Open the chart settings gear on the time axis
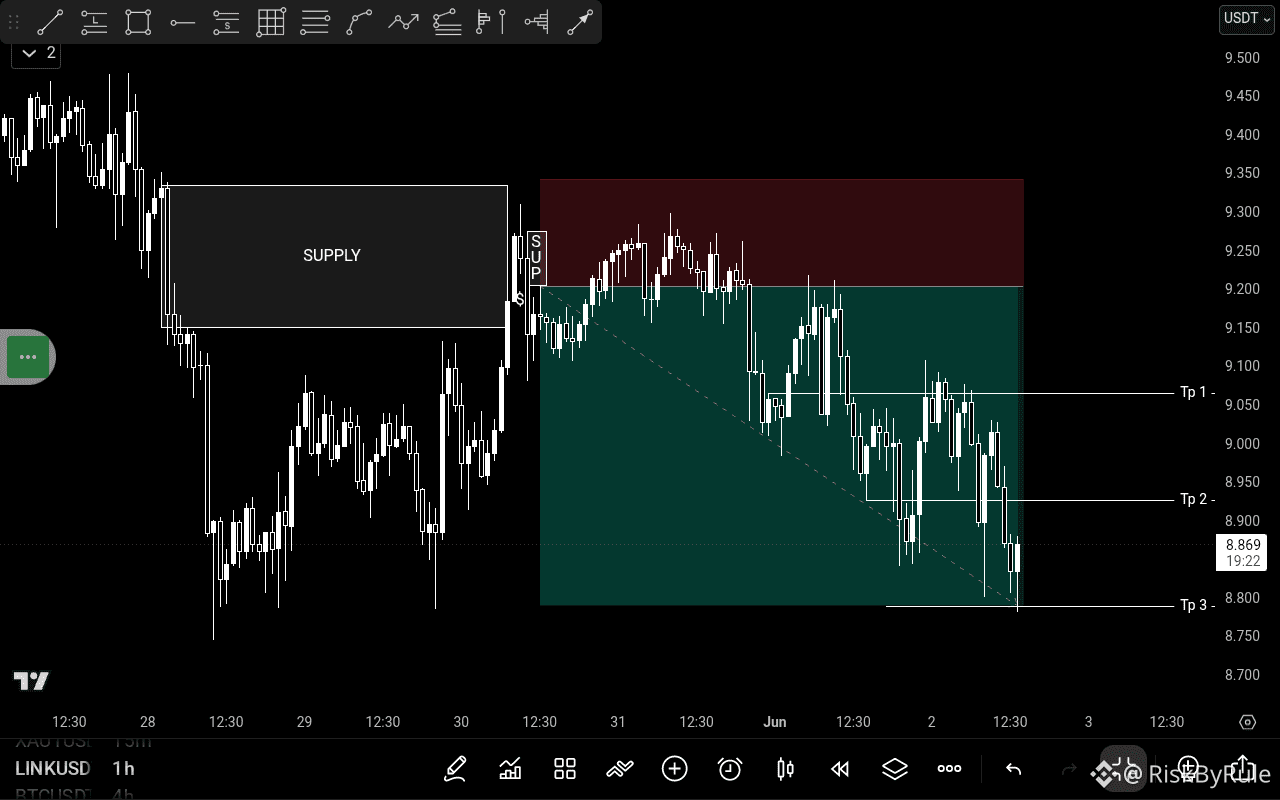This screenshot has width=1280, height=800. click(x=1247, y=722)
